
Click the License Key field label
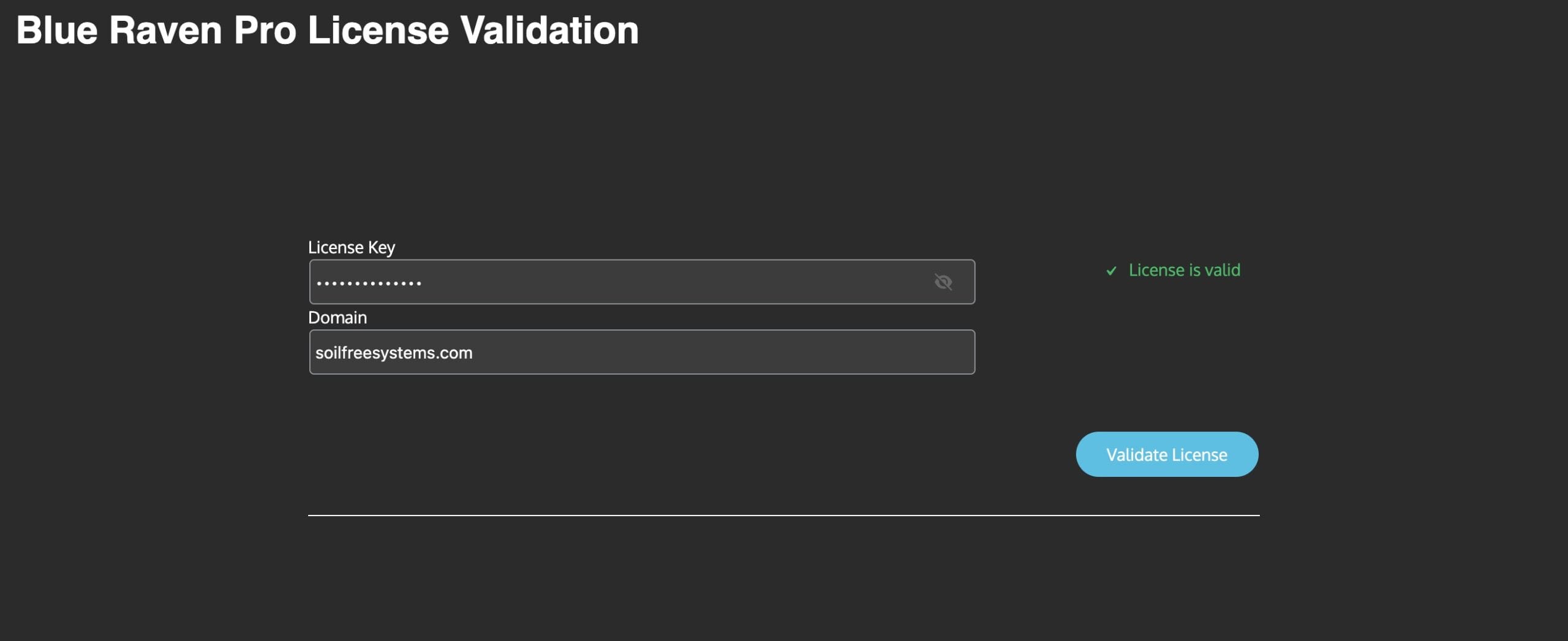click(352, 247)
